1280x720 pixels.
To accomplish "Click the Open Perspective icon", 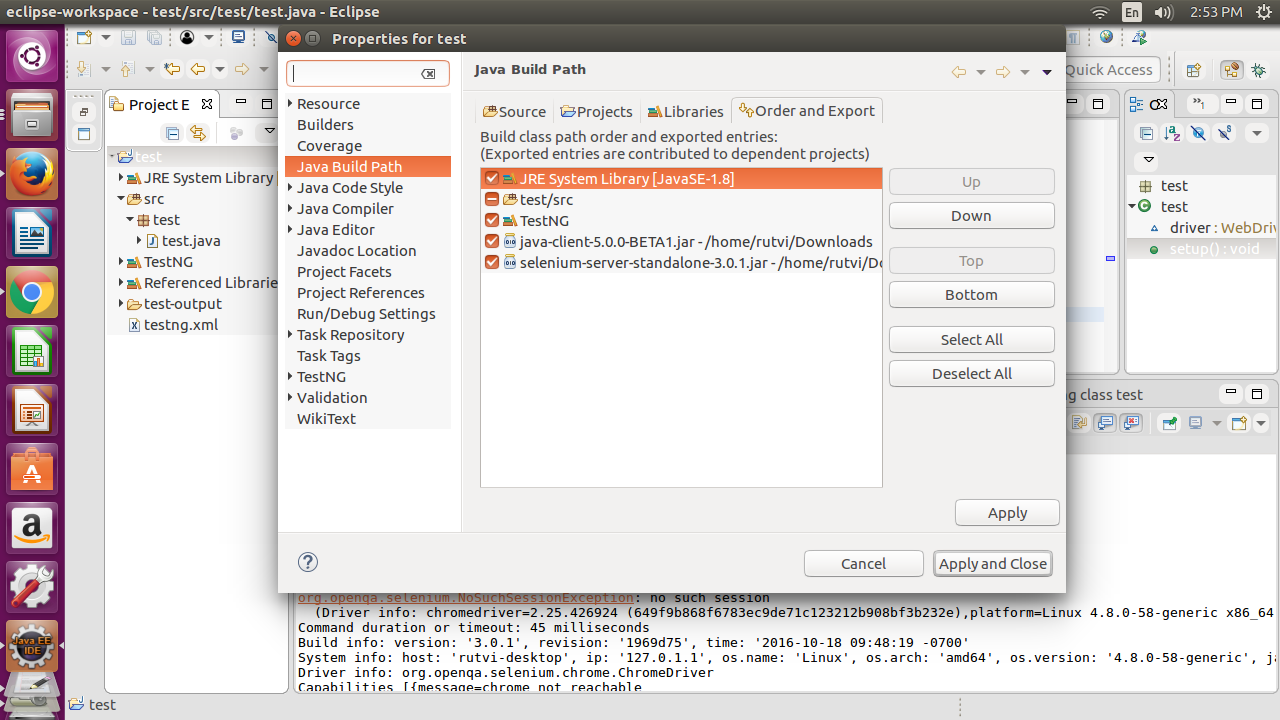I will (x=1193, y=70).
